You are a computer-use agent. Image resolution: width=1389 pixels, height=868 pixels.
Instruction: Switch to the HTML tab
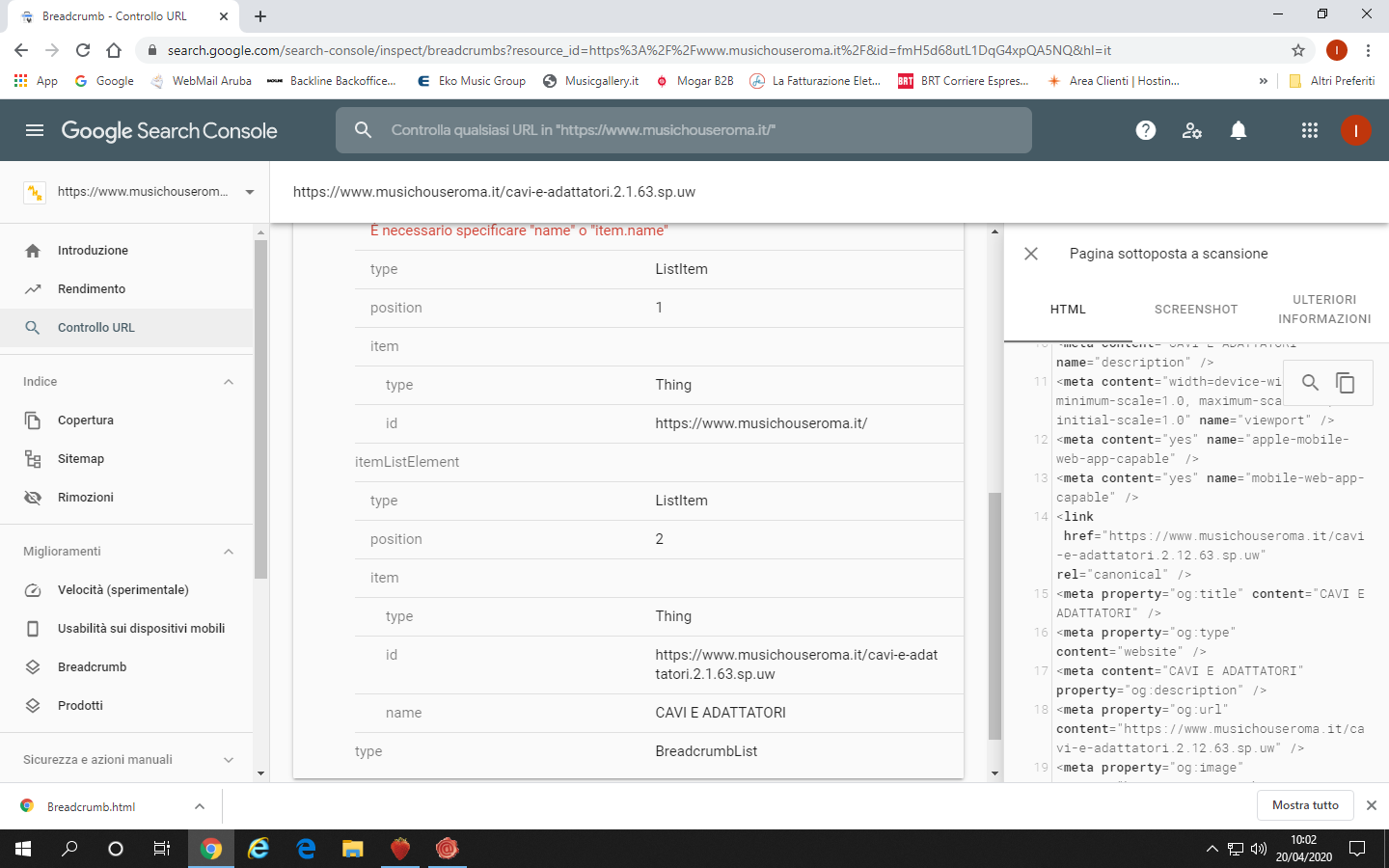[x=1068, y=310]
